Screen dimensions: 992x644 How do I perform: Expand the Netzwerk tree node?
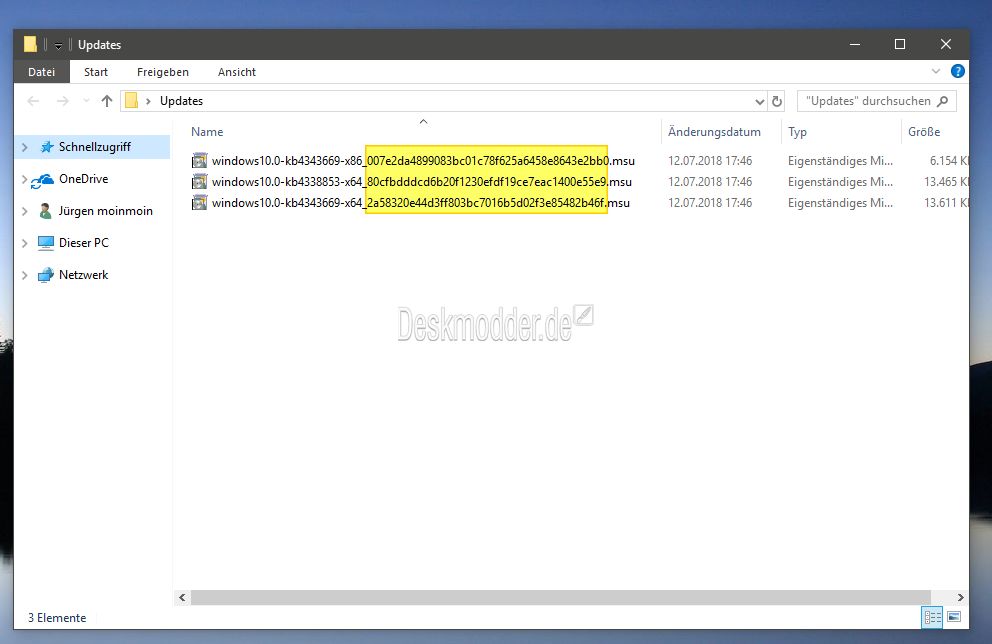[25, 275]
